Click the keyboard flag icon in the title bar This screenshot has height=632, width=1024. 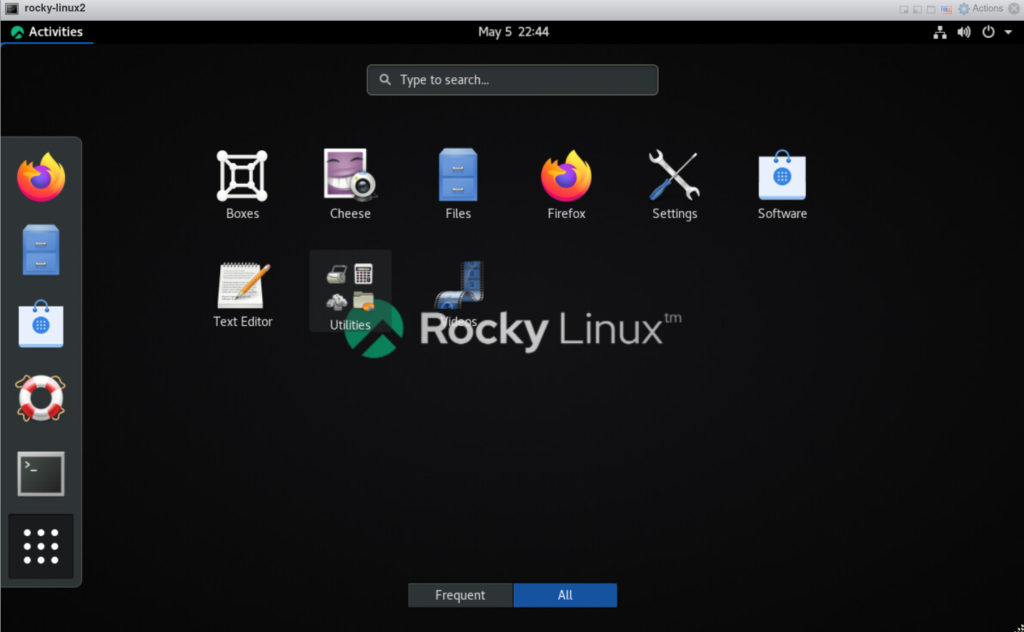[946, 9]
